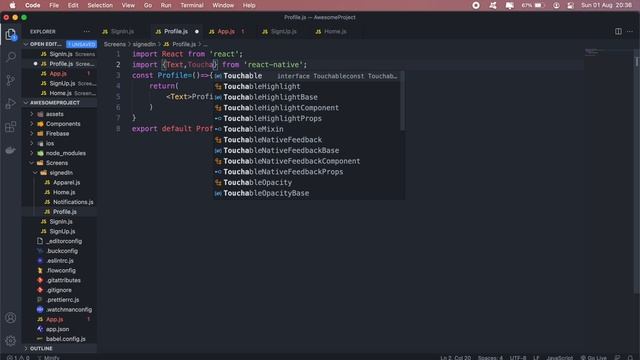Click the JavaScript language mode in status bar
This screenshot has height=360, width=640.
click(x=559, y=358)
